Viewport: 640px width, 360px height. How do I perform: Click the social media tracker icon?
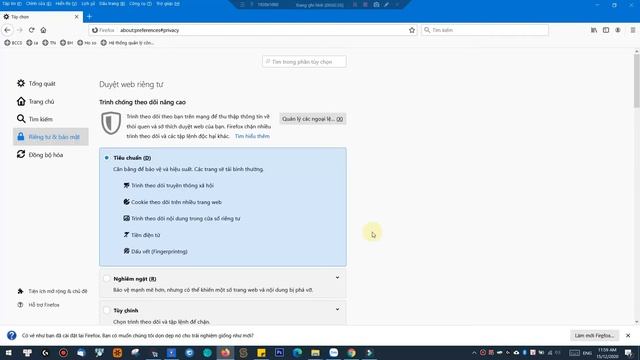click(127, 185)
